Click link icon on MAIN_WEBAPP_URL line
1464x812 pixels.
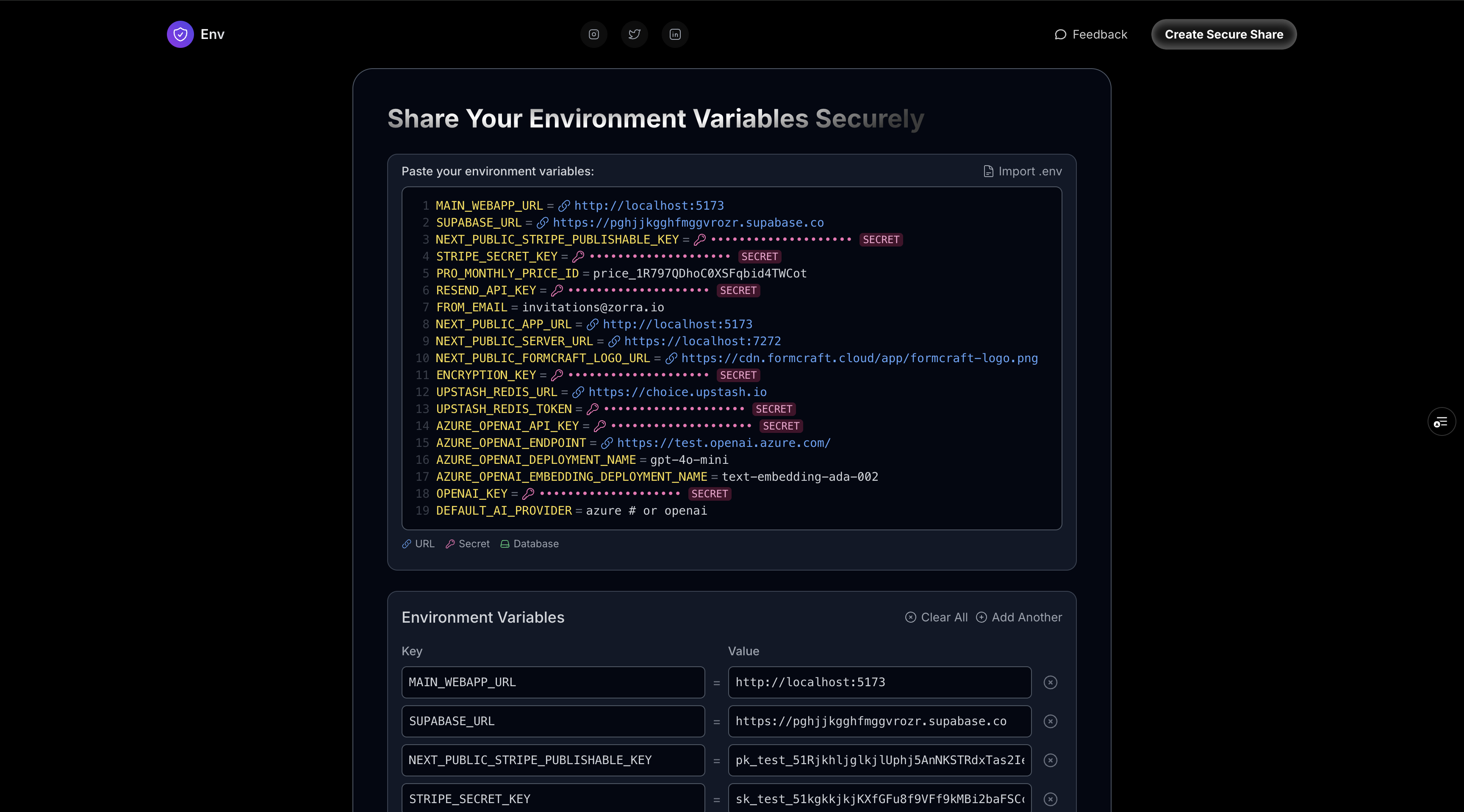[564, 206]
